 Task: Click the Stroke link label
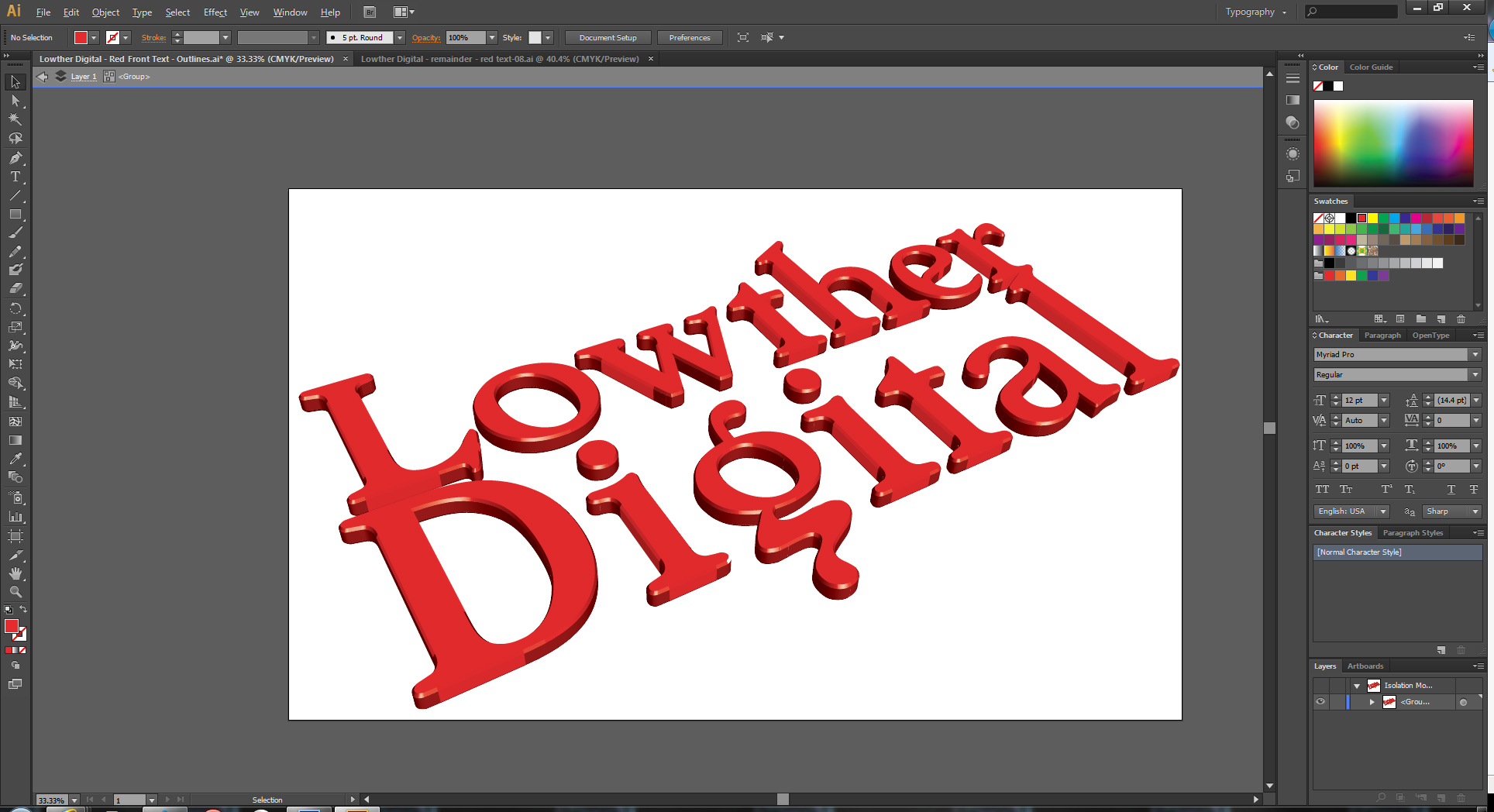[x=153, y=38]
